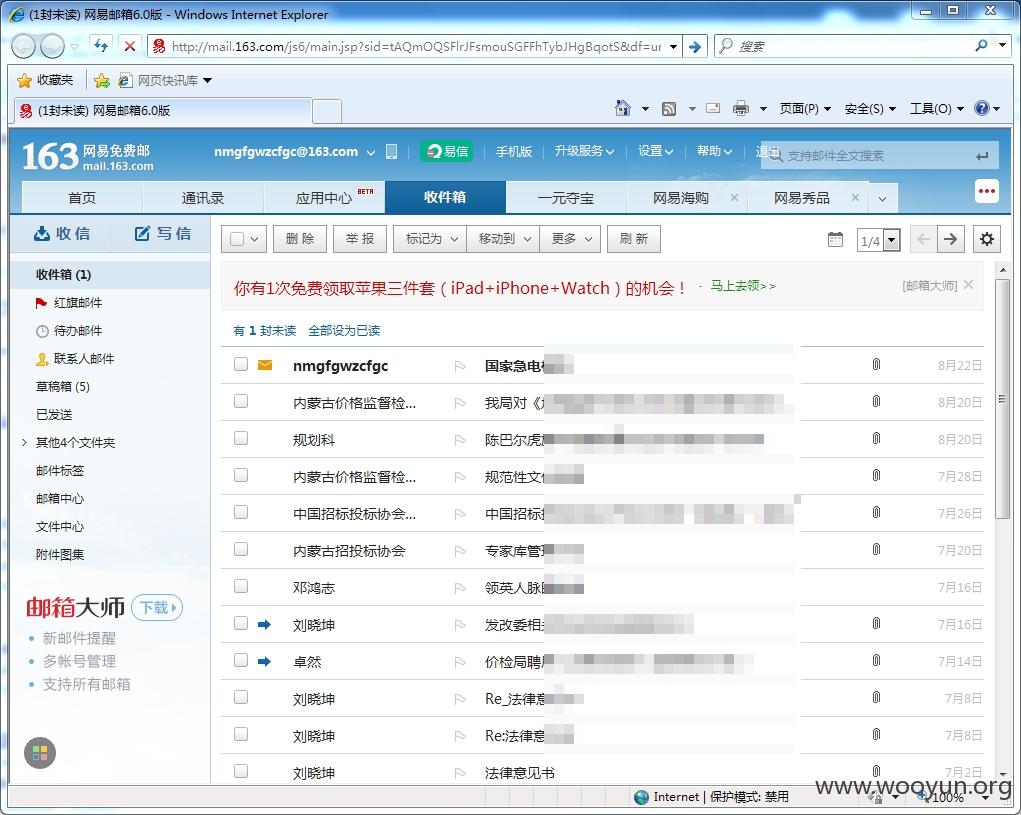Screen dimensions: 1021x815
Task: Click the IE home page icon
Action: 623,108
